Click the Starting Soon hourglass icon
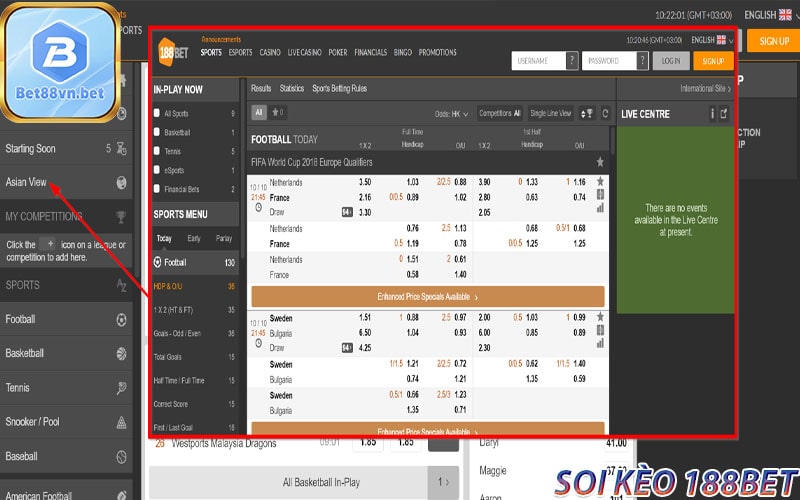 [121, 148]
